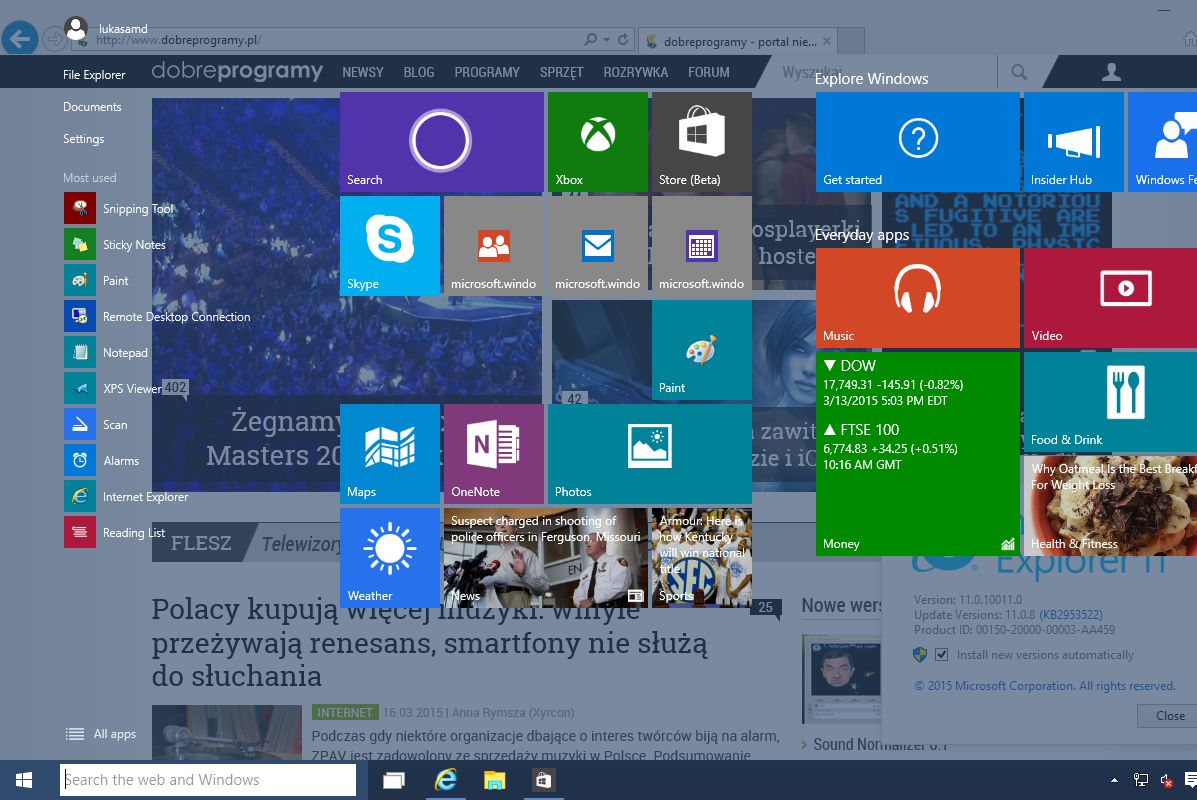Open File Explorer in Start menu

point(94,74)
